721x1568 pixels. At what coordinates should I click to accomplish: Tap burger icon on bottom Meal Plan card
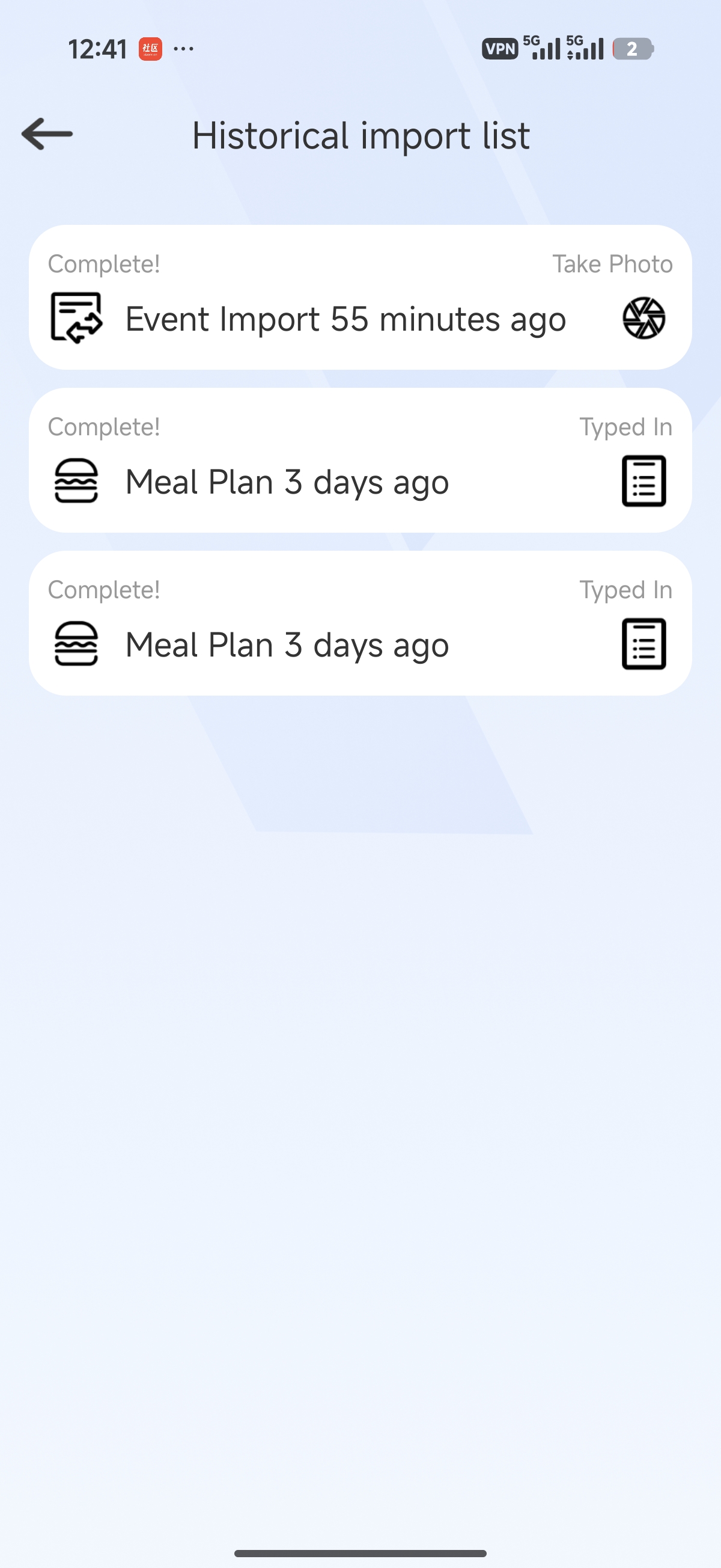pyautogui.click(x=76, y=644)
